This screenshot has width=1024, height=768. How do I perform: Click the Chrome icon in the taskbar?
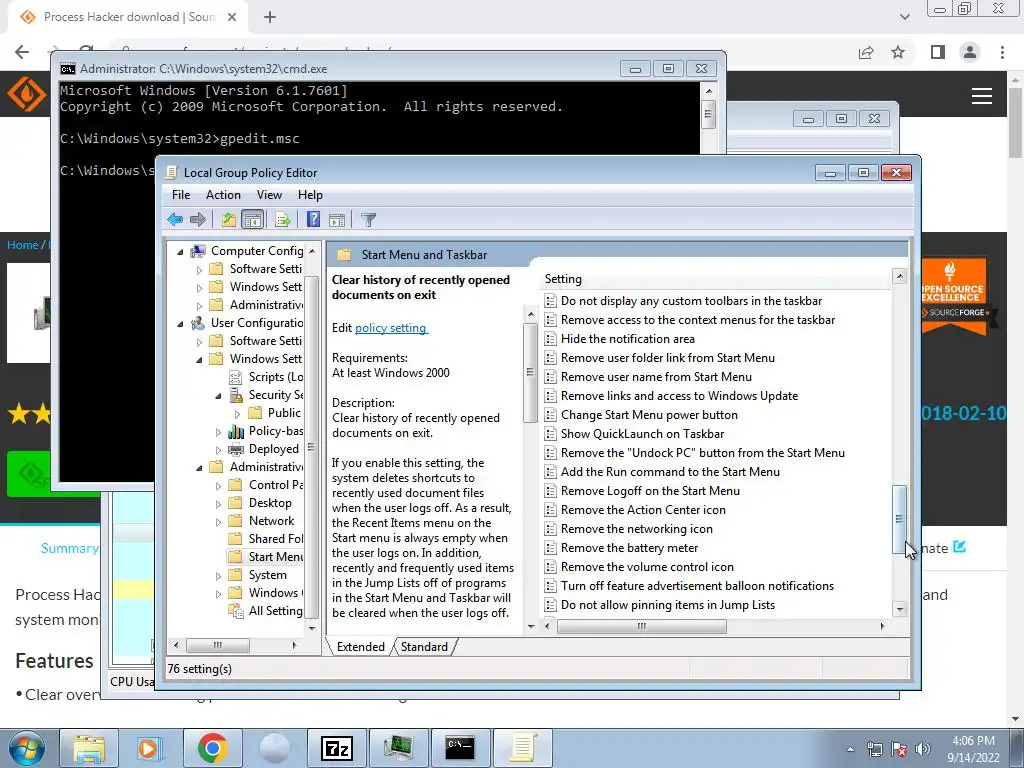(x=212, y=748)
